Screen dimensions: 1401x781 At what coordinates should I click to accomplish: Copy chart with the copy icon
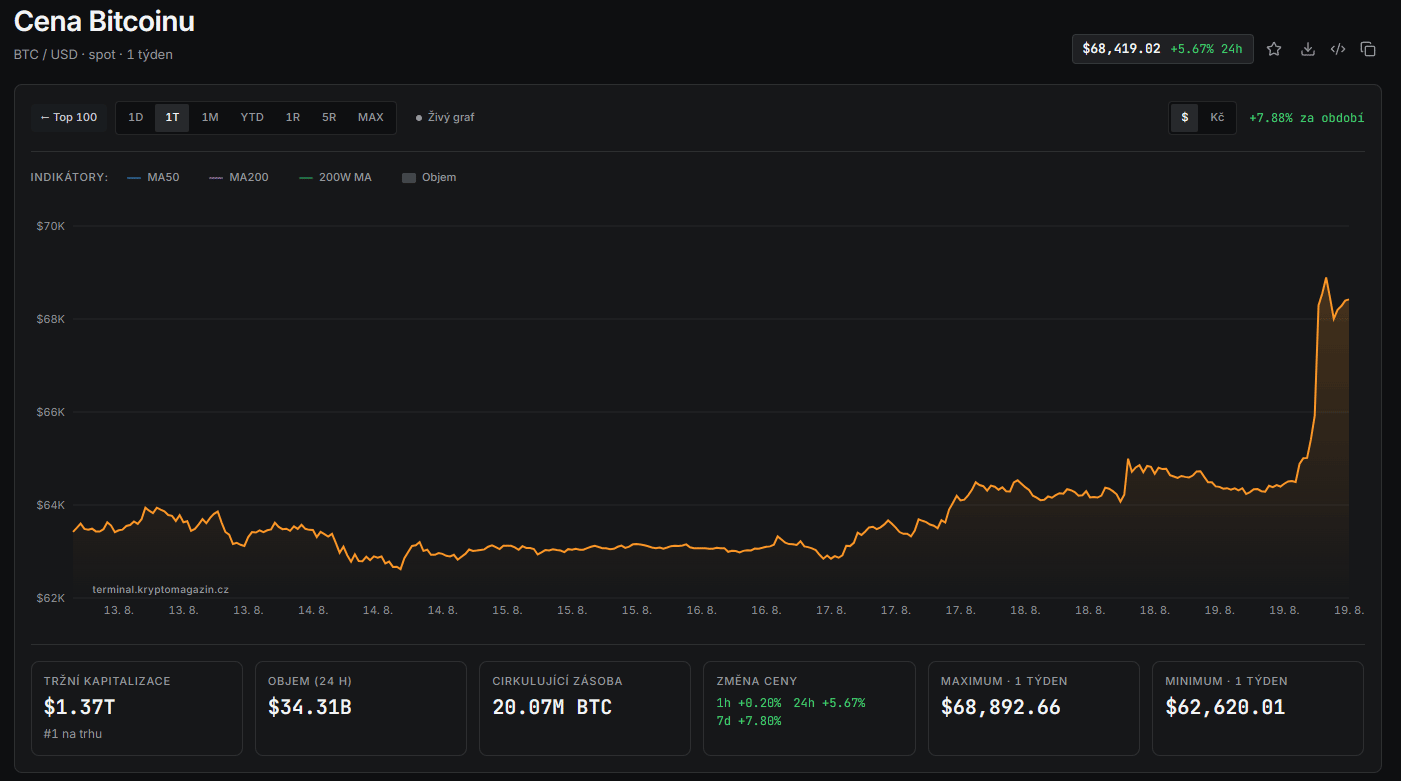pos(1369,49)
